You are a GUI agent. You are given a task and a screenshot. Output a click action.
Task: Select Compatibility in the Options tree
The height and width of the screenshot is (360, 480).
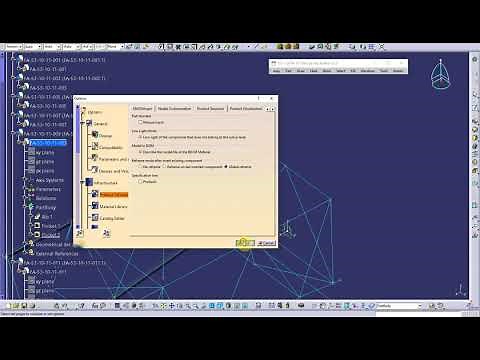coord(111,147)
